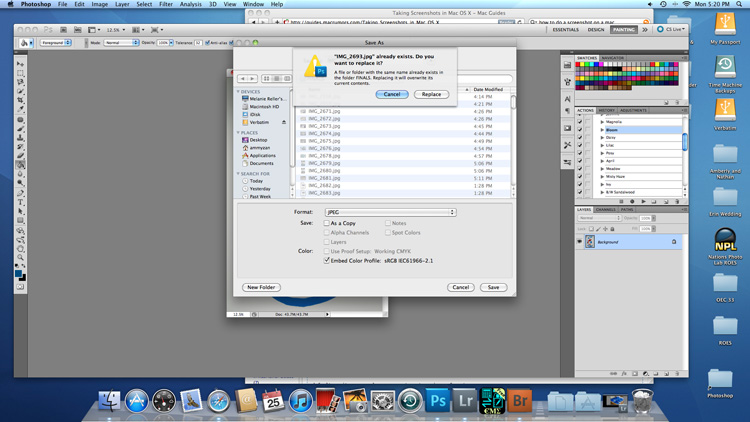Open the Mode dropdown set to Normal
This screenshot has height=422, width=750.
(121, 43)
